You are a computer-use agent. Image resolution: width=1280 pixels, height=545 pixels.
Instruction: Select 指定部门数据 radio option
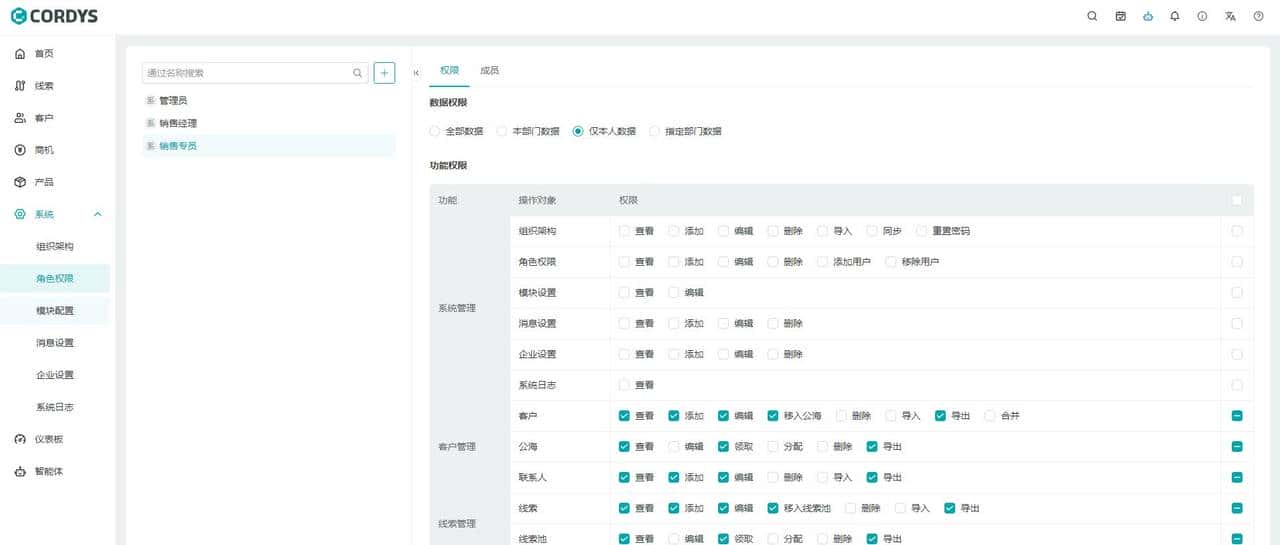coord(655,131)
